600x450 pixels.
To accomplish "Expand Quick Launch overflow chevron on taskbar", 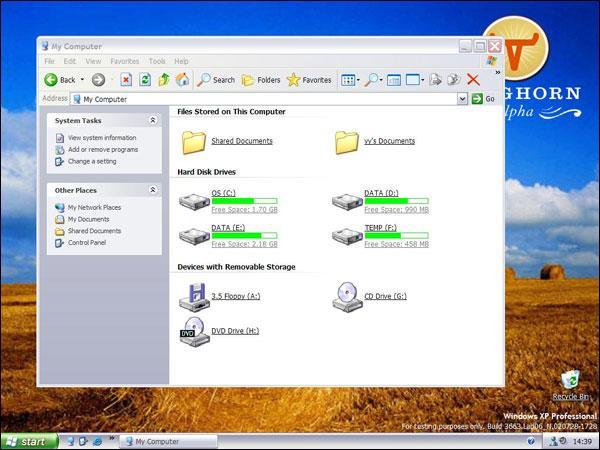I will point(112,438).
